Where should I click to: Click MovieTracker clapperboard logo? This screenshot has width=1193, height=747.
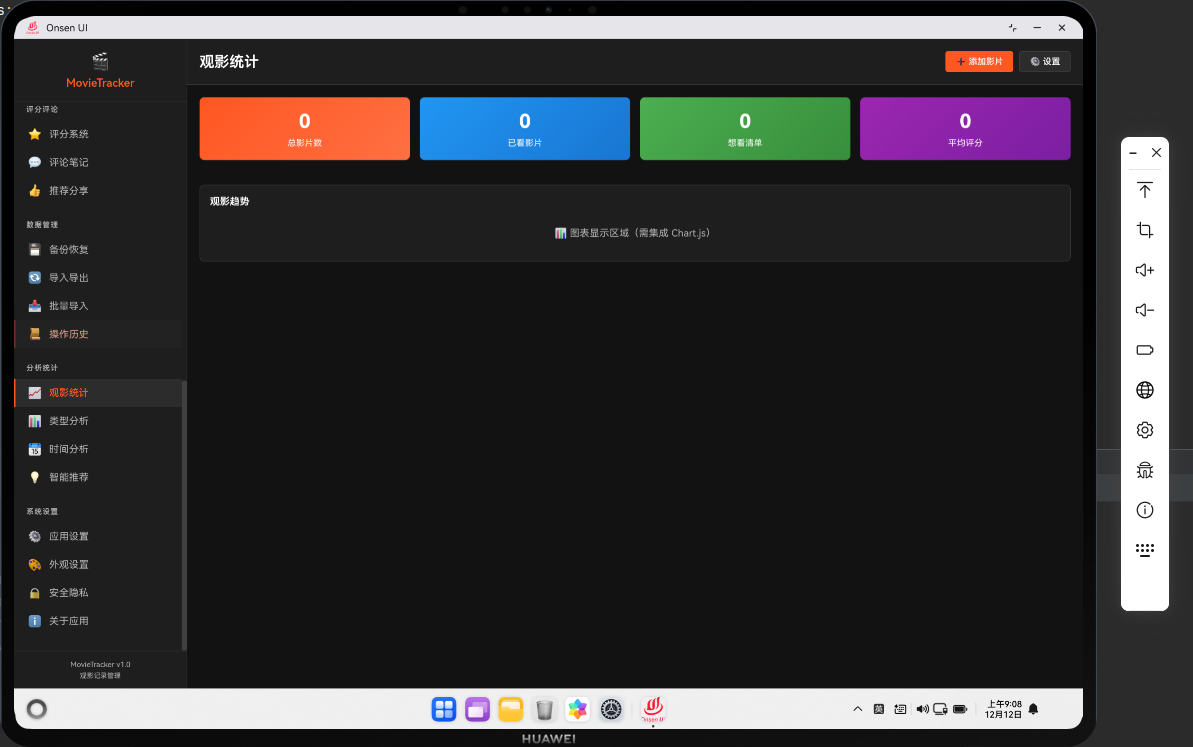pos(100,61)
